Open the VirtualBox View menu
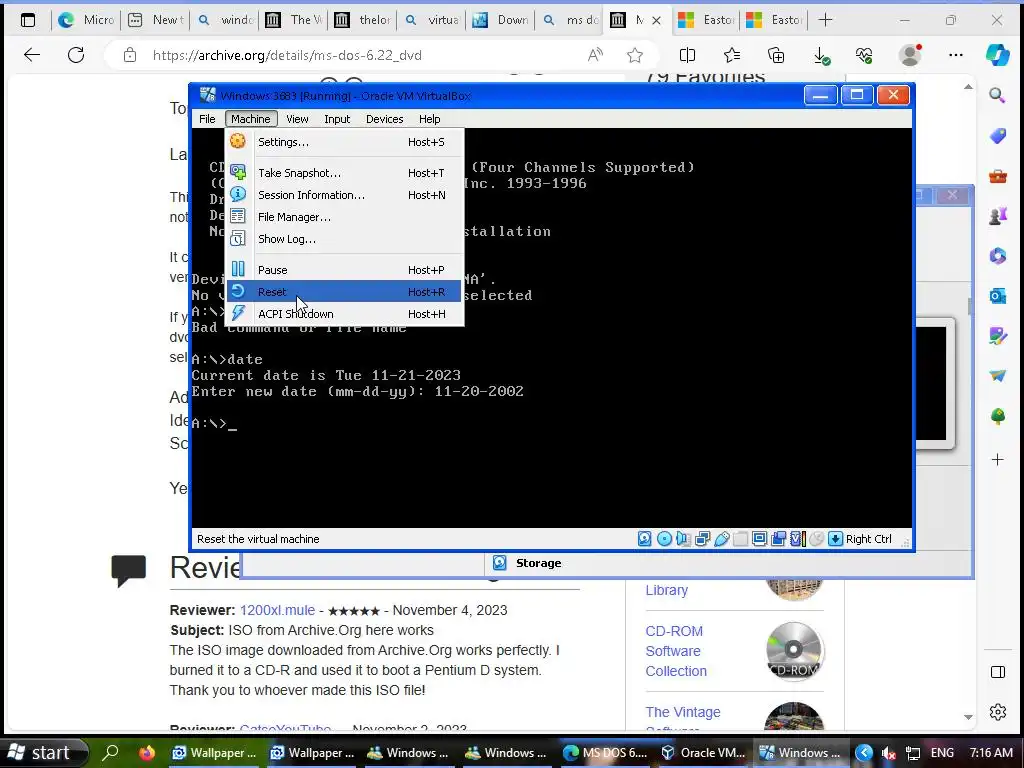This screenshot has width=1024, height=768. [x=297, y=119]
